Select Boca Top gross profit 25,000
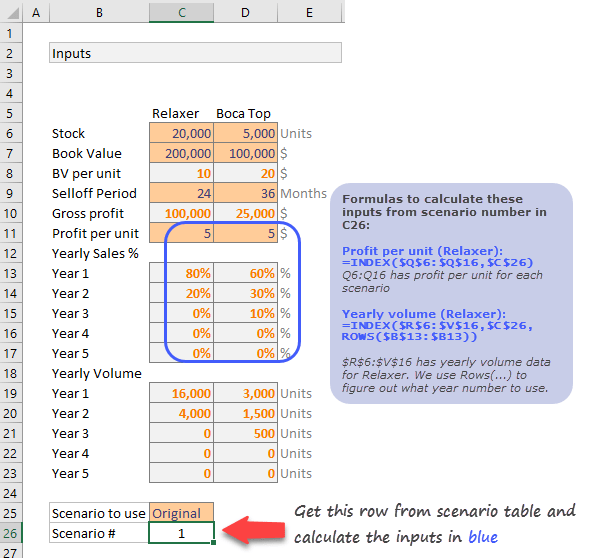 tap(245, 213)
